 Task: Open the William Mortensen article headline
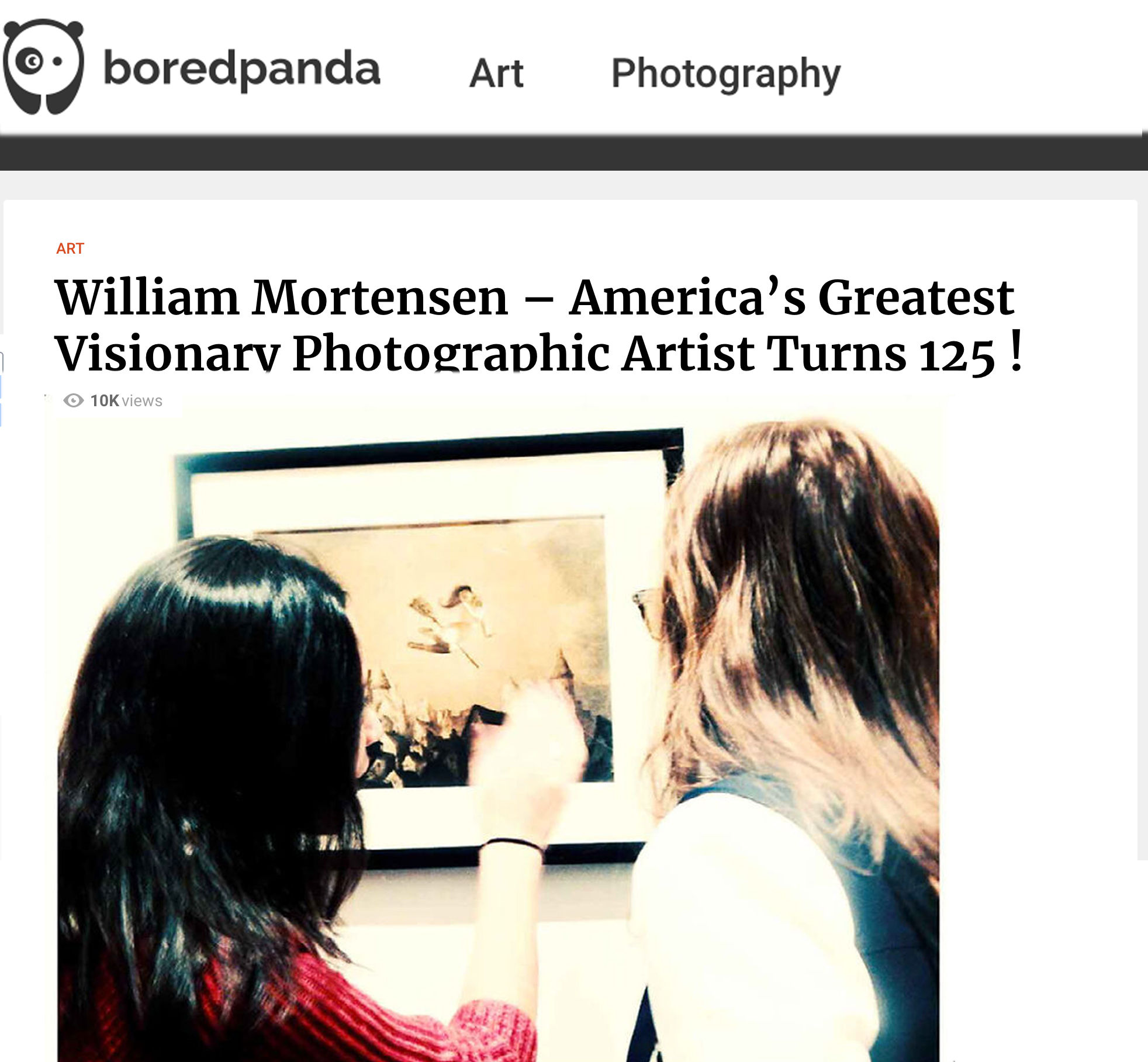tap(538, 324)
